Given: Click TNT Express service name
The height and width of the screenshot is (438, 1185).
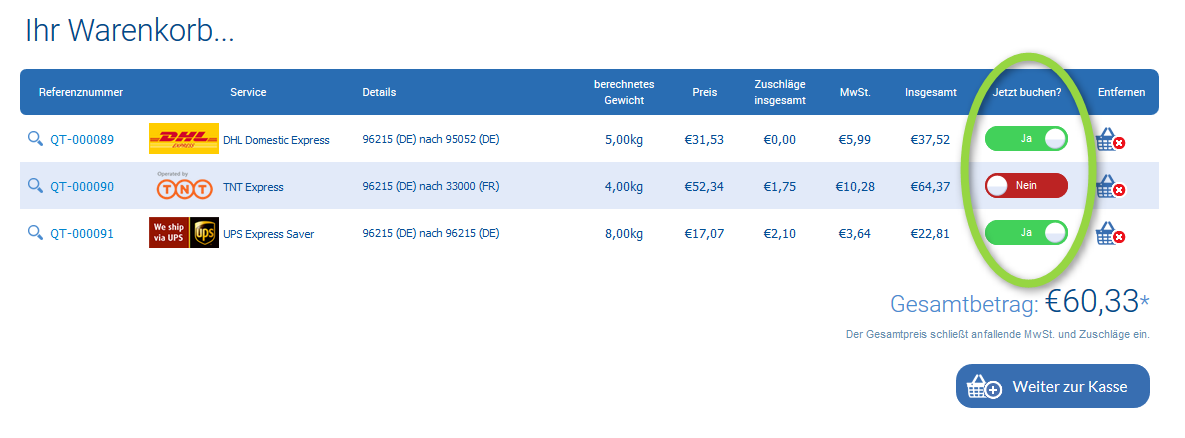Looking at the screenshot, I should coord(253,187).
